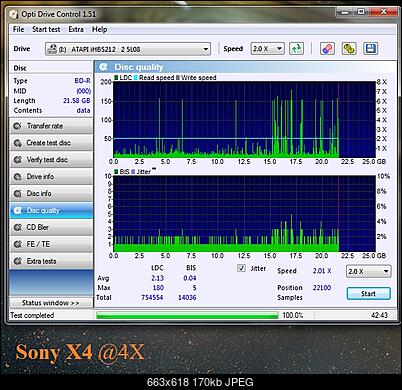Click the LDC green legend swatch

tap(116, 78)
